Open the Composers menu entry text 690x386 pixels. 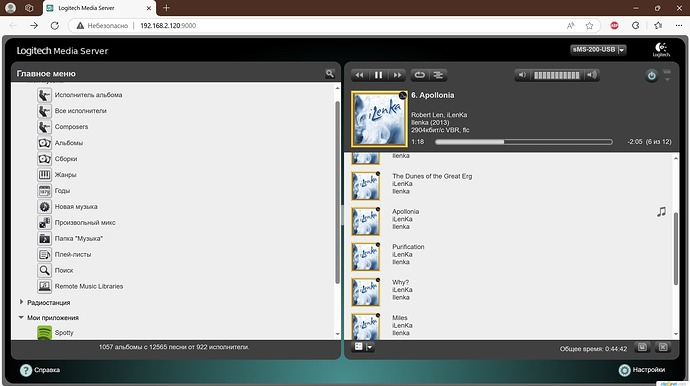point(71,127)
